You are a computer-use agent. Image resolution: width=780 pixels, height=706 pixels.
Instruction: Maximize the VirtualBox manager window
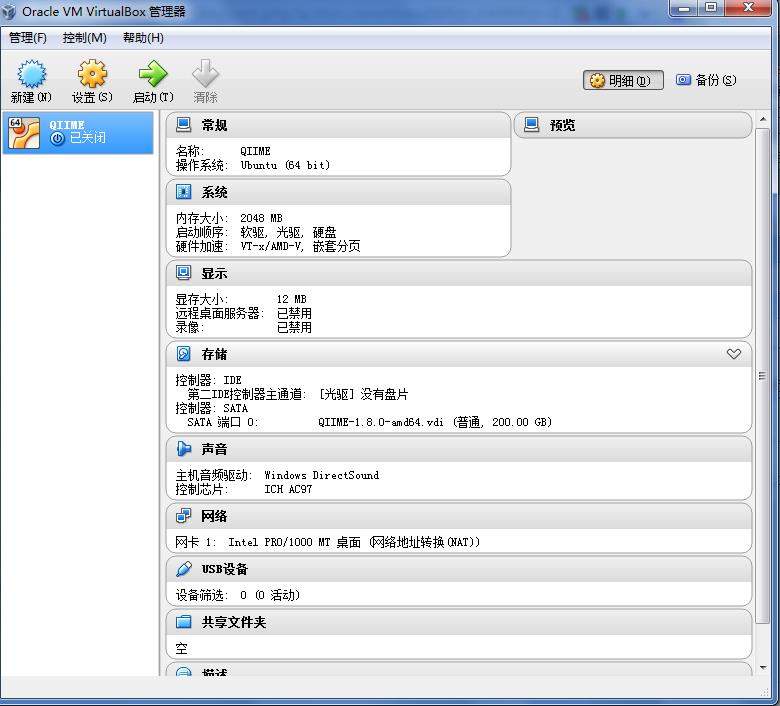tap(711, 8)
